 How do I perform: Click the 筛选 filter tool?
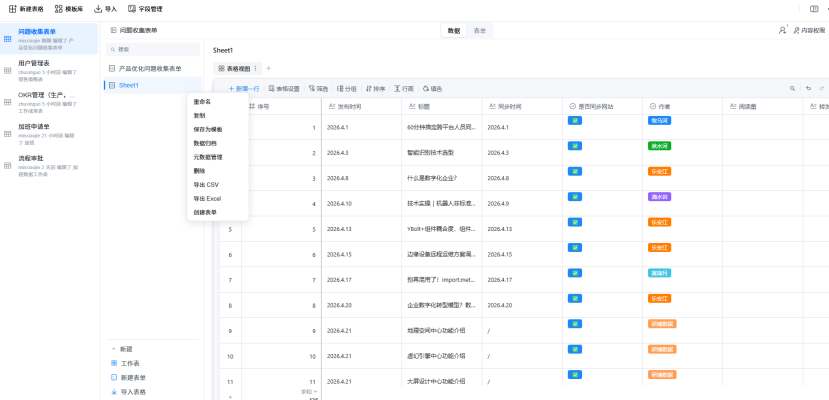coord(319,89)
